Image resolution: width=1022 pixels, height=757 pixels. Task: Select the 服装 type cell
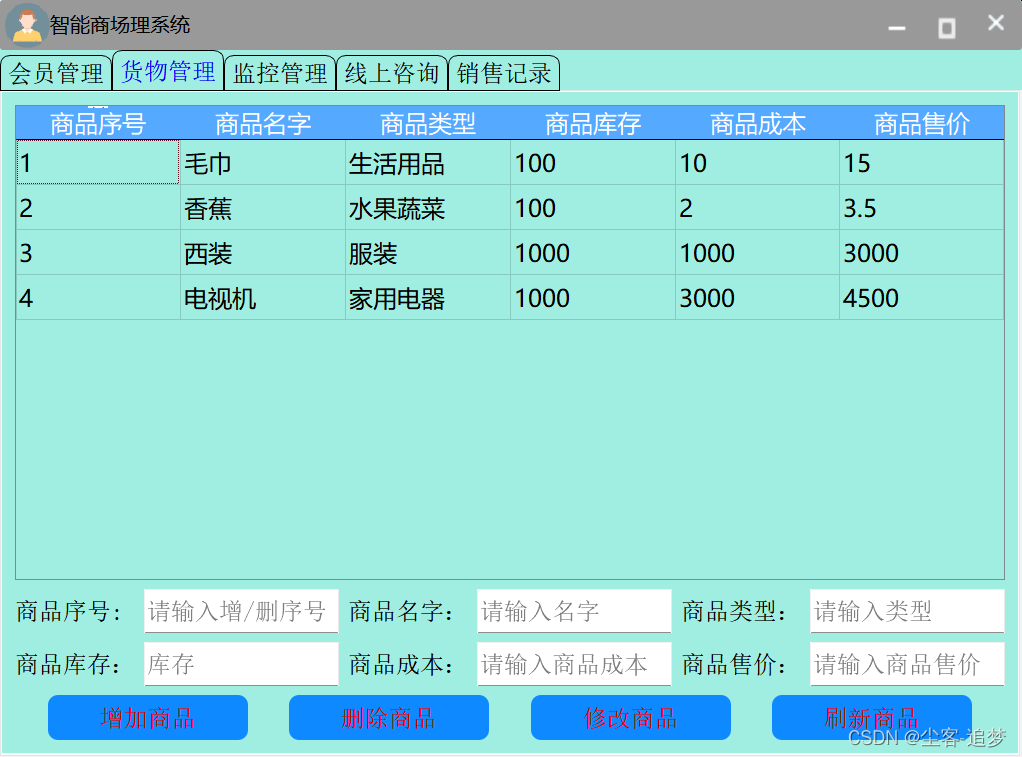click(x=428, y=252)
